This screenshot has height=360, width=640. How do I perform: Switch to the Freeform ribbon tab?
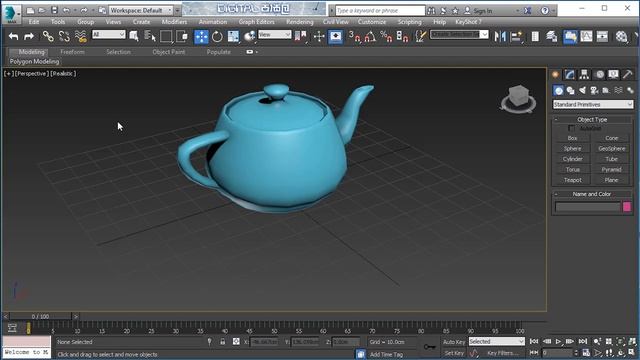[72, 52]
